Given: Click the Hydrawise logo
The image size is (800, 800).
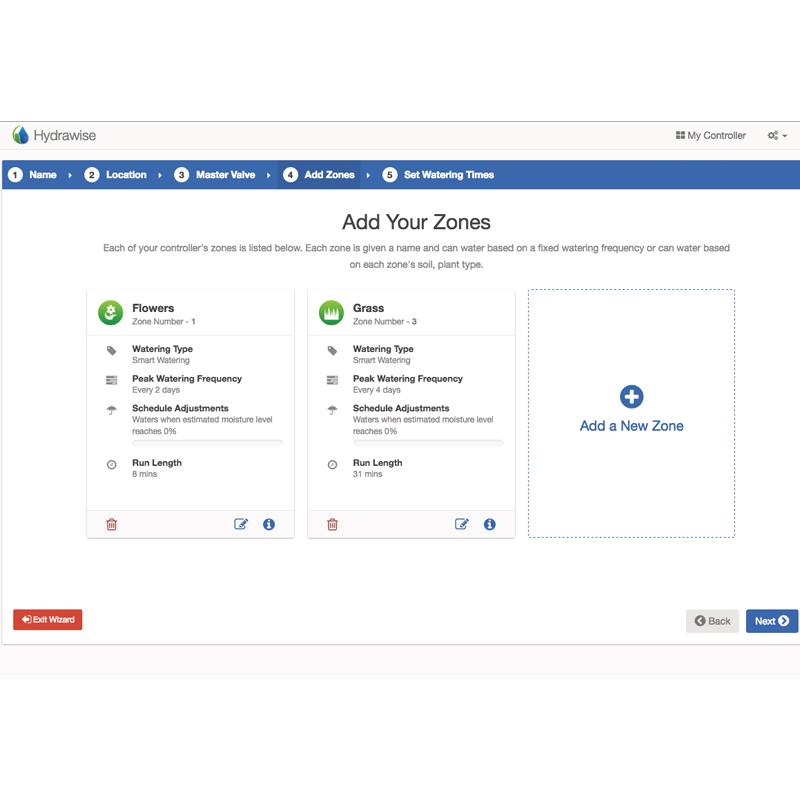Looking at the screenshot, I should [x=54, y=135].
